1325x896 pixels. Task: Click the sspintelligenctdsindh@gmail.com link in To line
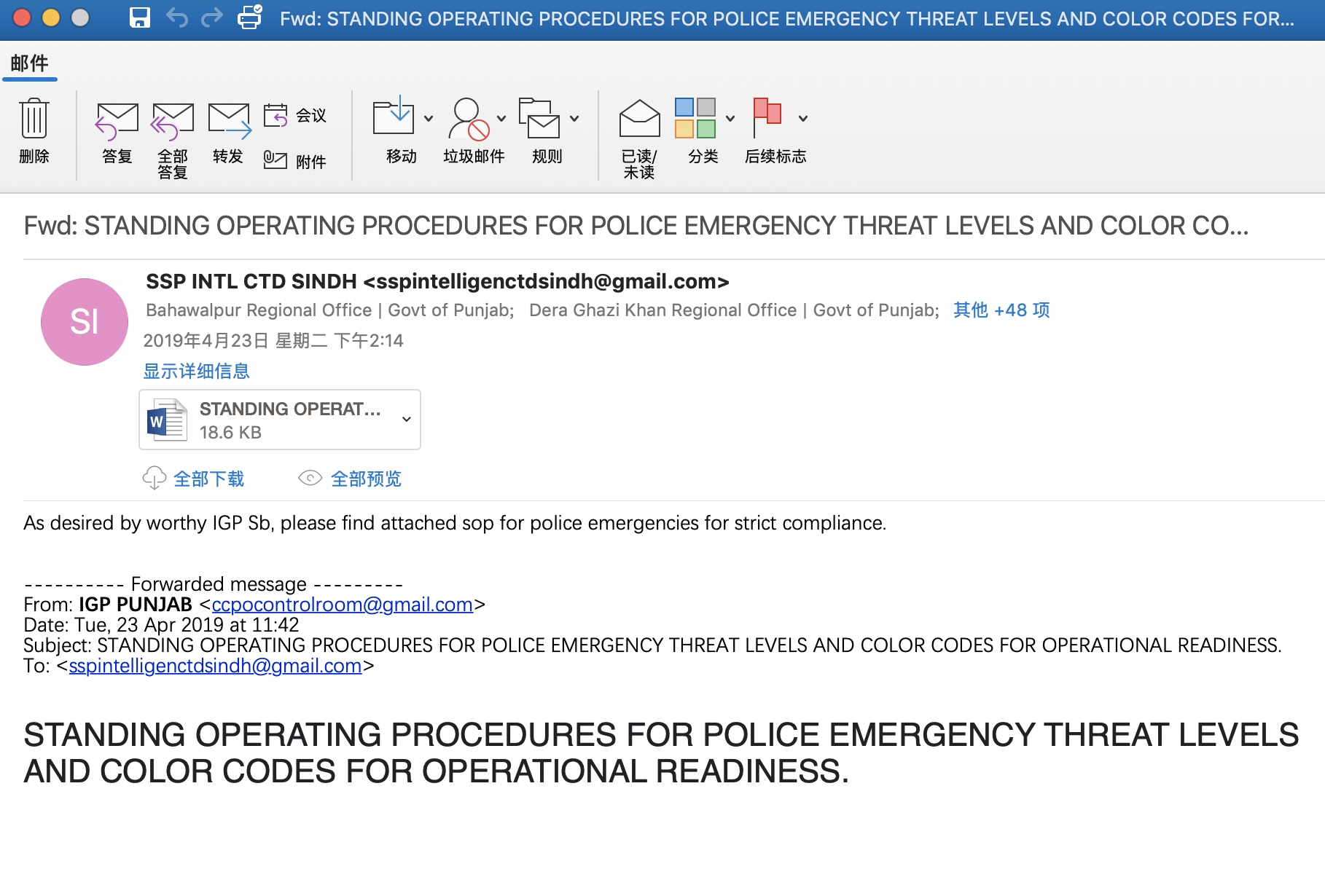215,666
